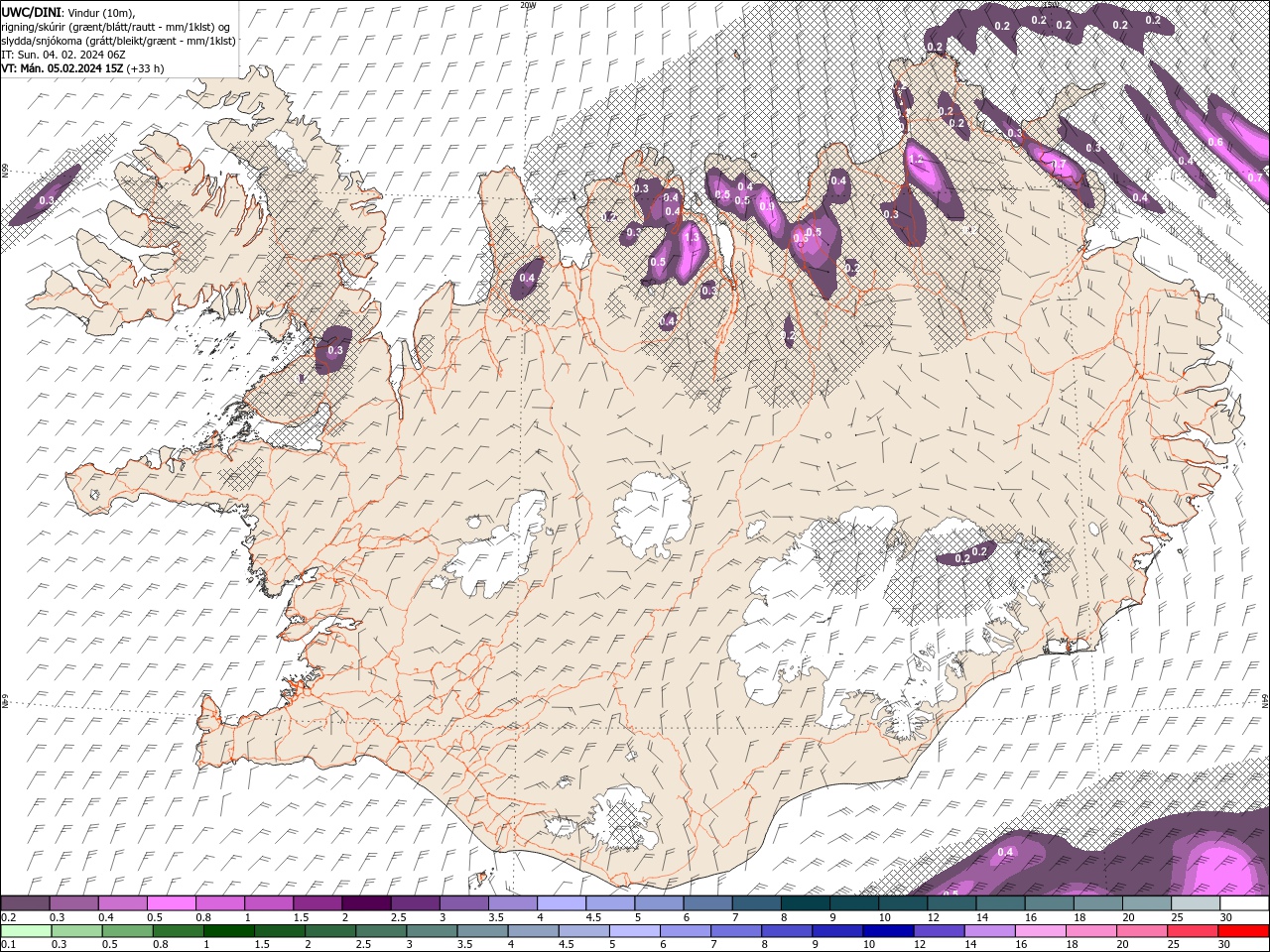
Task: Click the 0.2 label on the snow legend
Action: click(9, 917)
